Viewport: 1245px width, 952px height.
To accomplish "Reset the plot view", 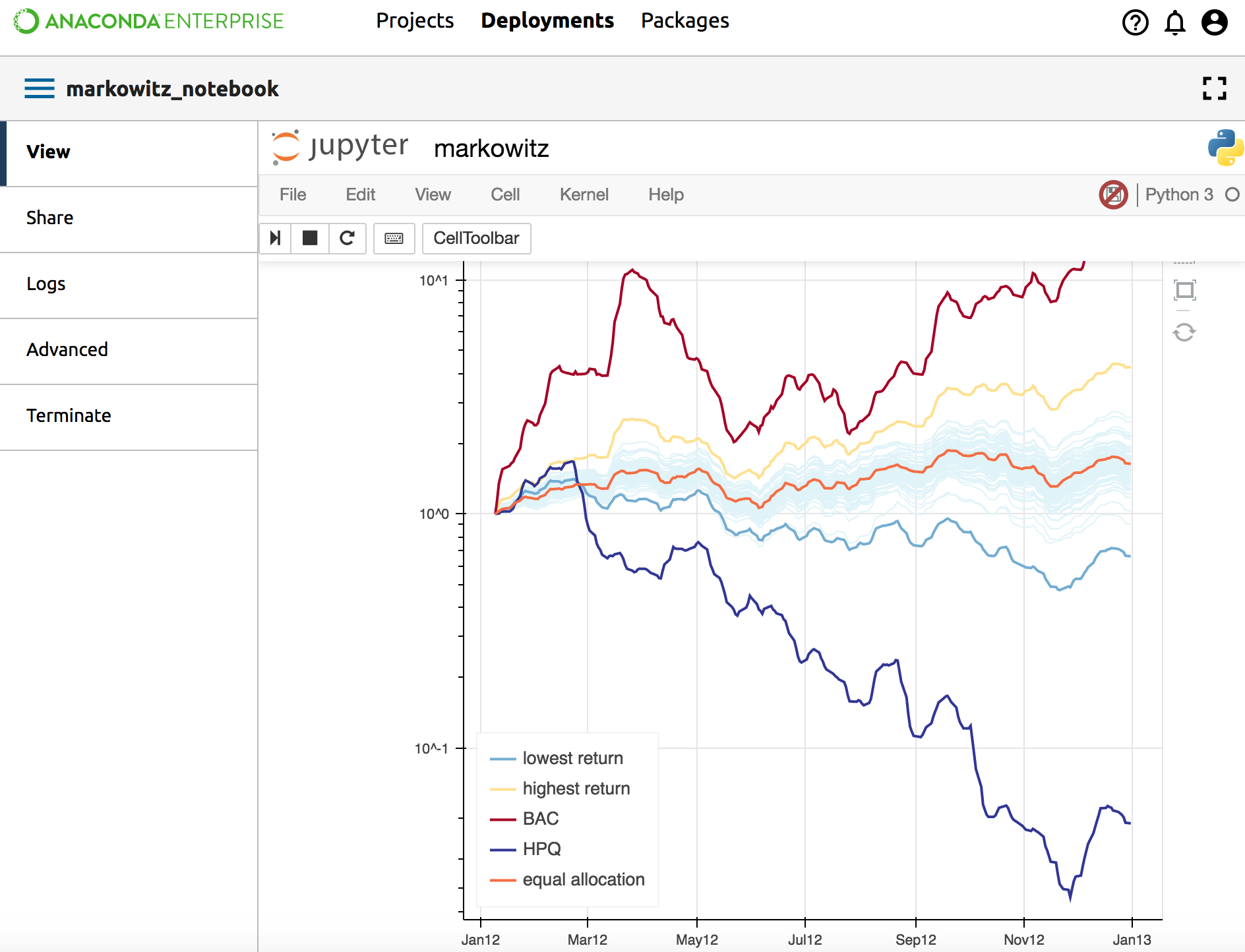I will (x=1184, y=332).
